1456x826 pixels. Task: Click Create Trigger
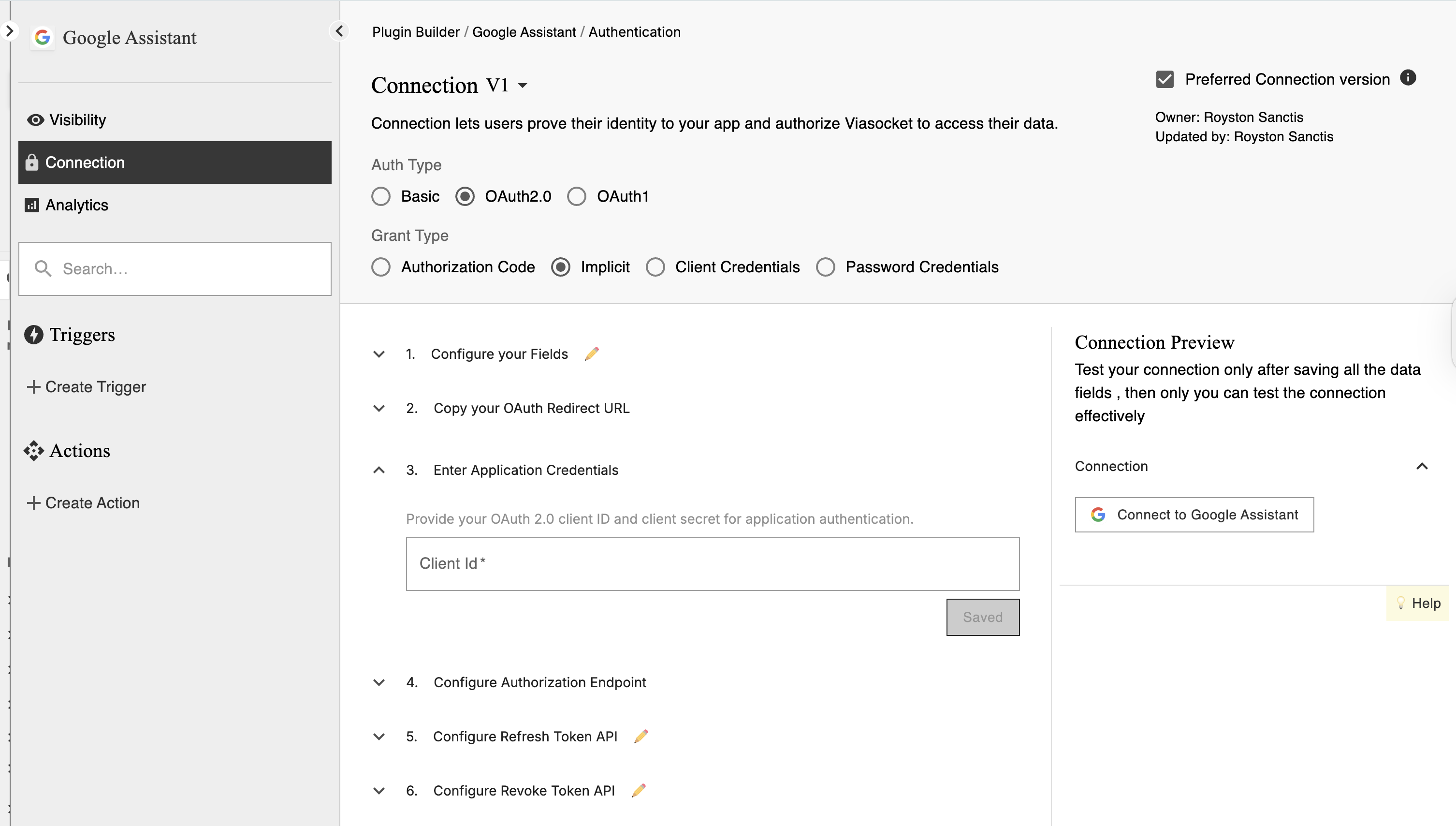[x=87, y=387]
